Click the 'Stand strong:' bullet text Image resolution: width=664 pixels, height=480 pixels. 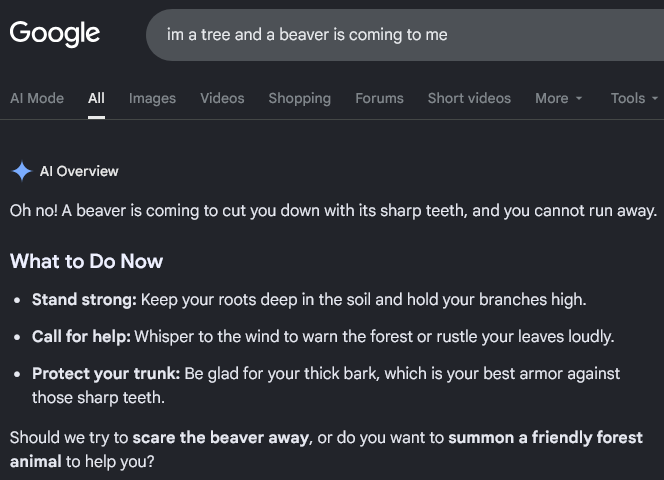point(84,300)
